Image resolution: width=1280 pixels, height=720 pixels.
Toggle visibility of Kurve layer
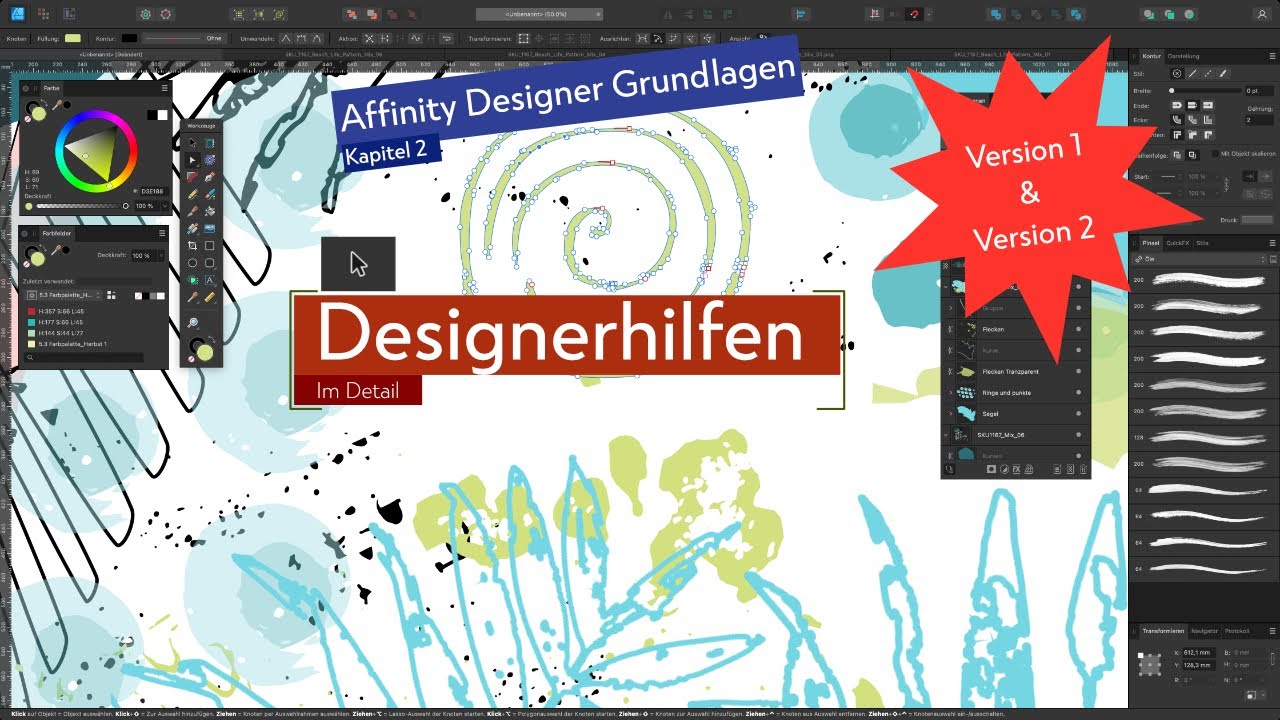1078,350
